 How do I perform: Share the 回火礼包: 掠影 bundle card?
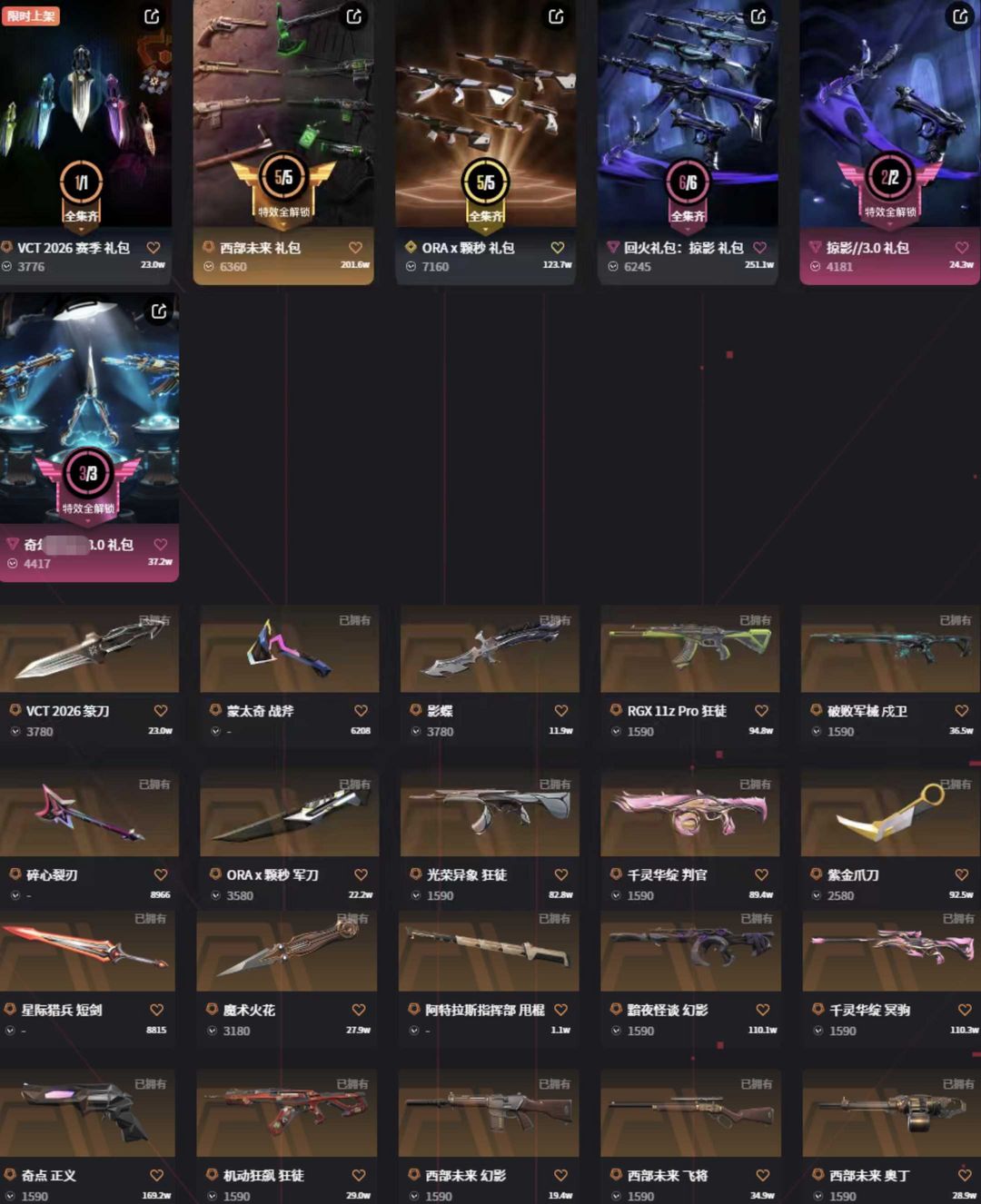click(758, 16)
